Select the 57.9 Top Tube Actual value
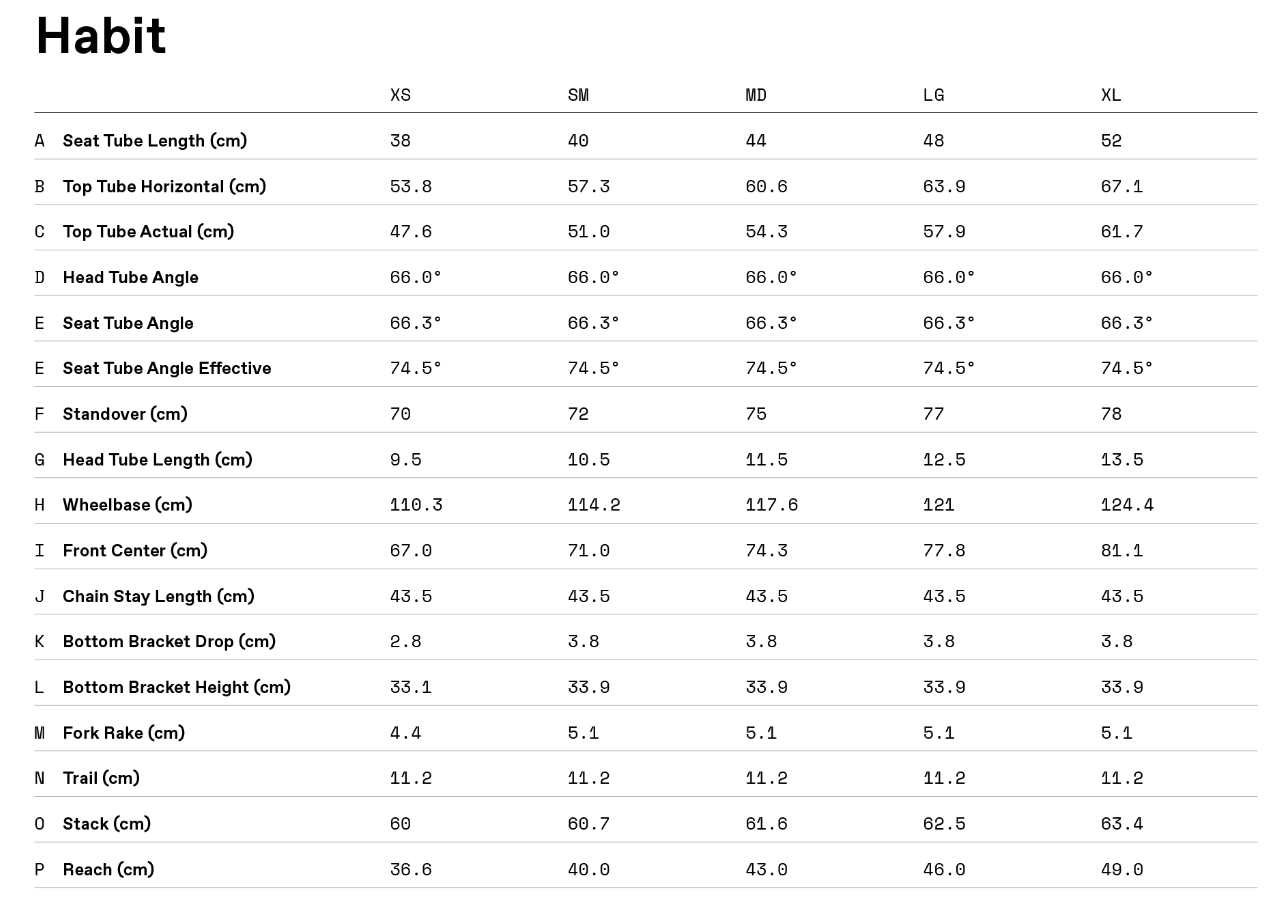The height and width of the screenshot is (918, 1280). [943, 232]
